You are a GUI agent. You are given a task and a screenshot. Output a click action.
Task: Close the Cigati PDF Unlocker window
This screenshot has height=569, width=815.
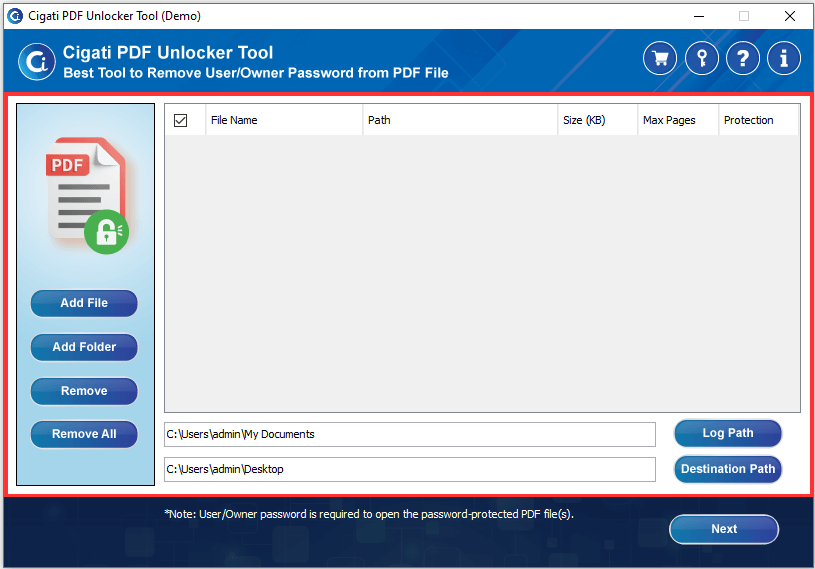pos(790,16)
